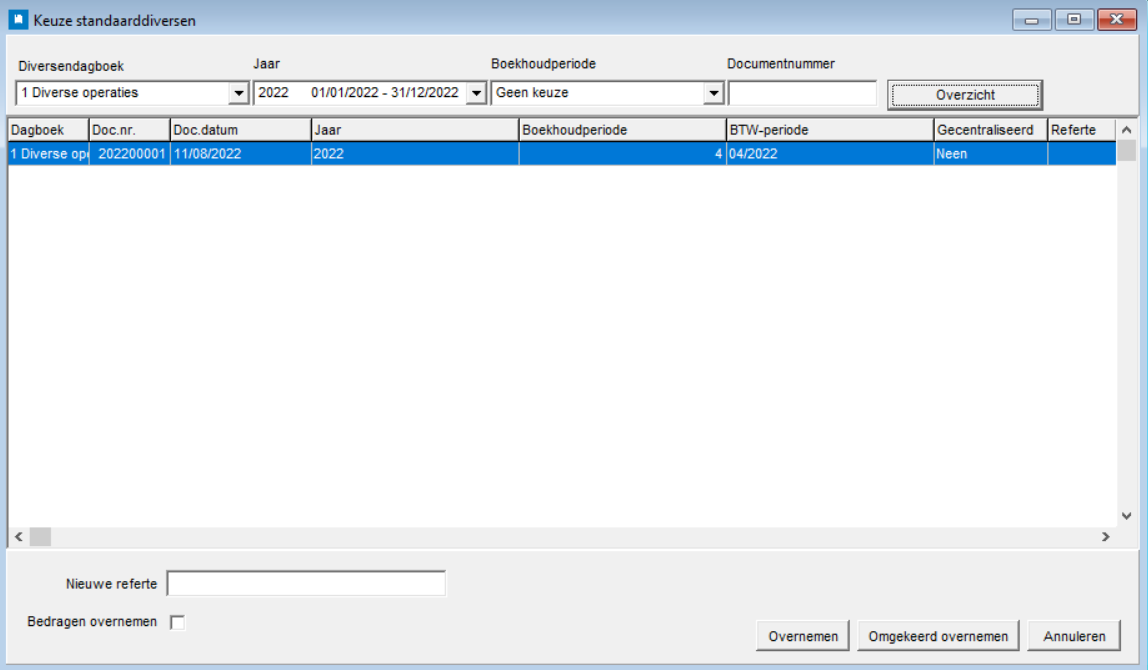This screenshot has width=1148, height=670.
Task: Click the Overzicht button
Action: coord(965,95)
